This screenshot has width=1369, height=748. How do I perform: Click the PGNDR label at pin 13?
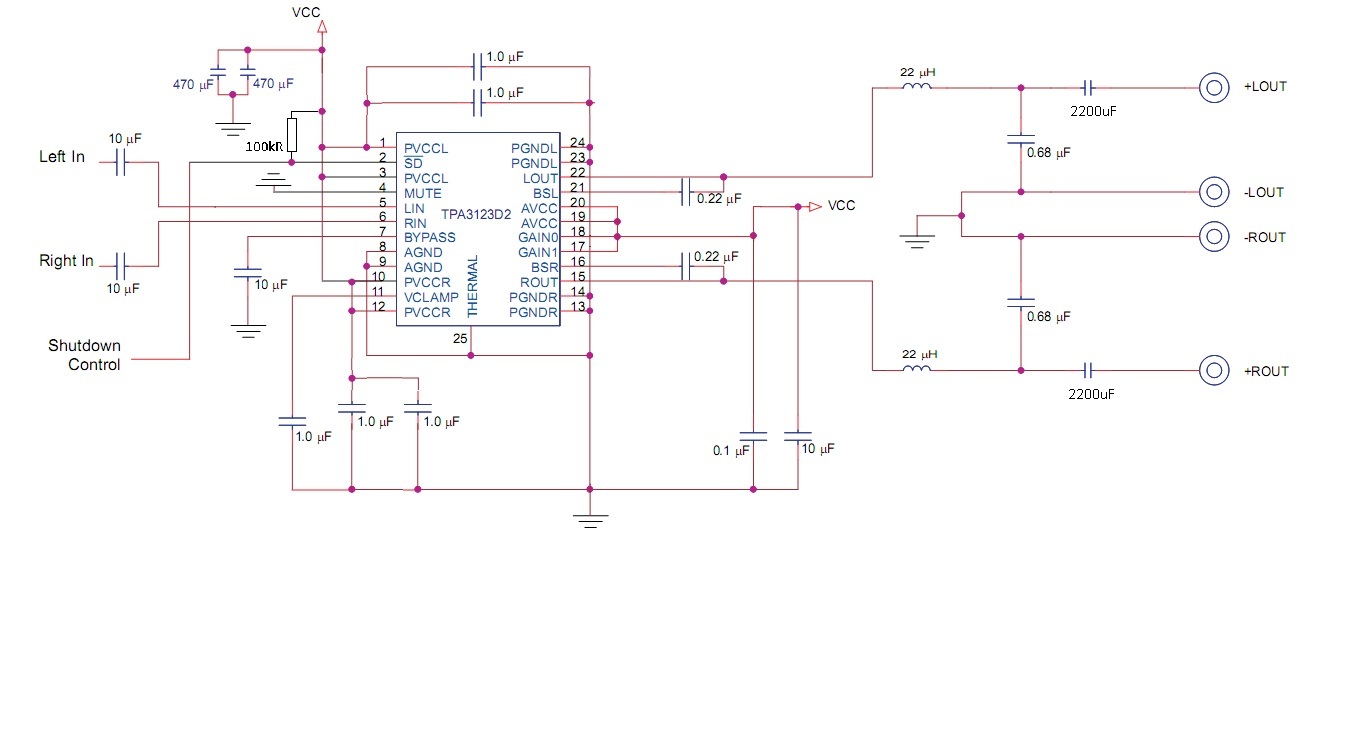pos(533,313)
